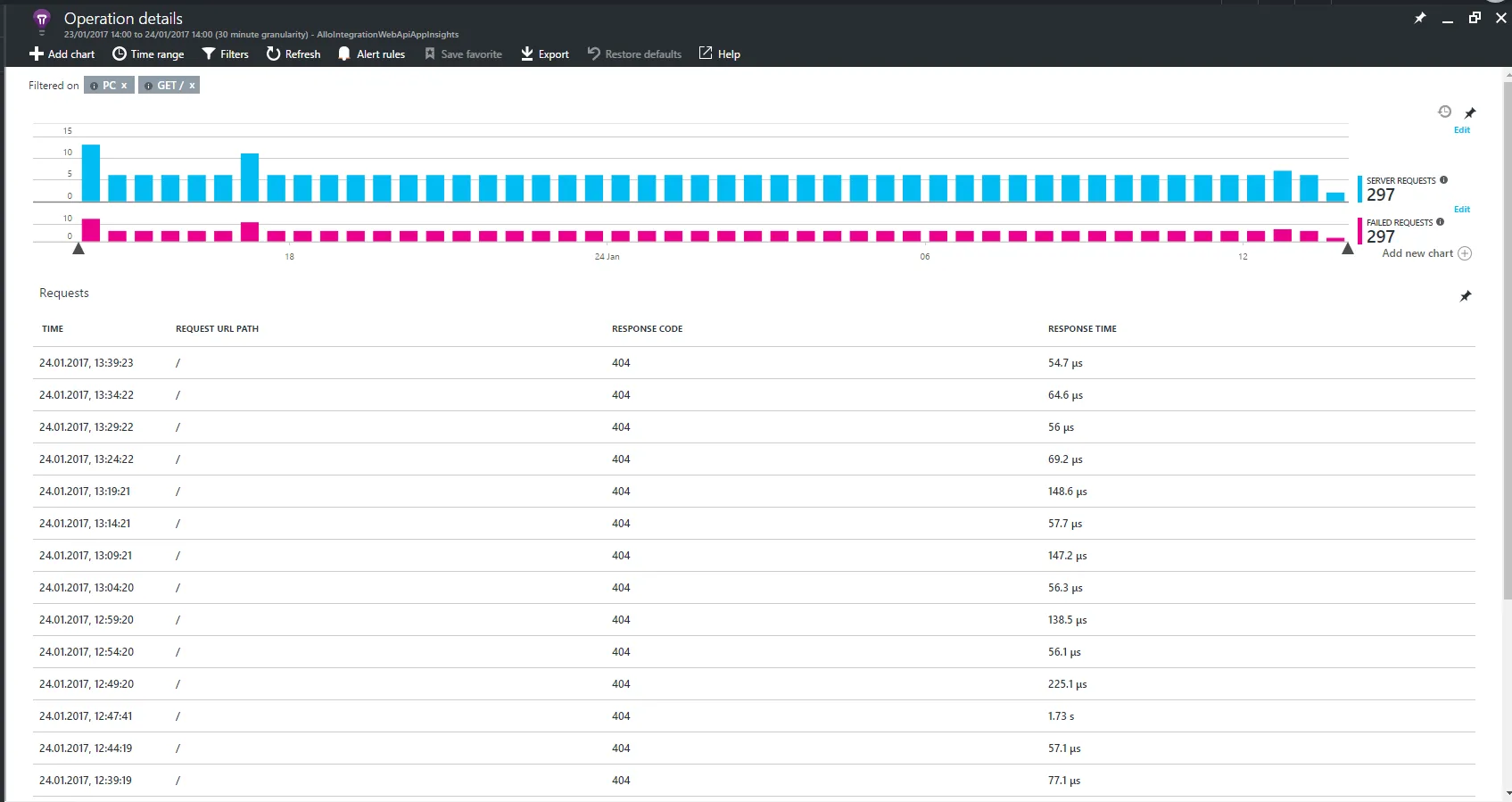Pin the blade using top pin icon
Screen dimensions: 1512x802
pyautogui.click(x=1420, y=18)
